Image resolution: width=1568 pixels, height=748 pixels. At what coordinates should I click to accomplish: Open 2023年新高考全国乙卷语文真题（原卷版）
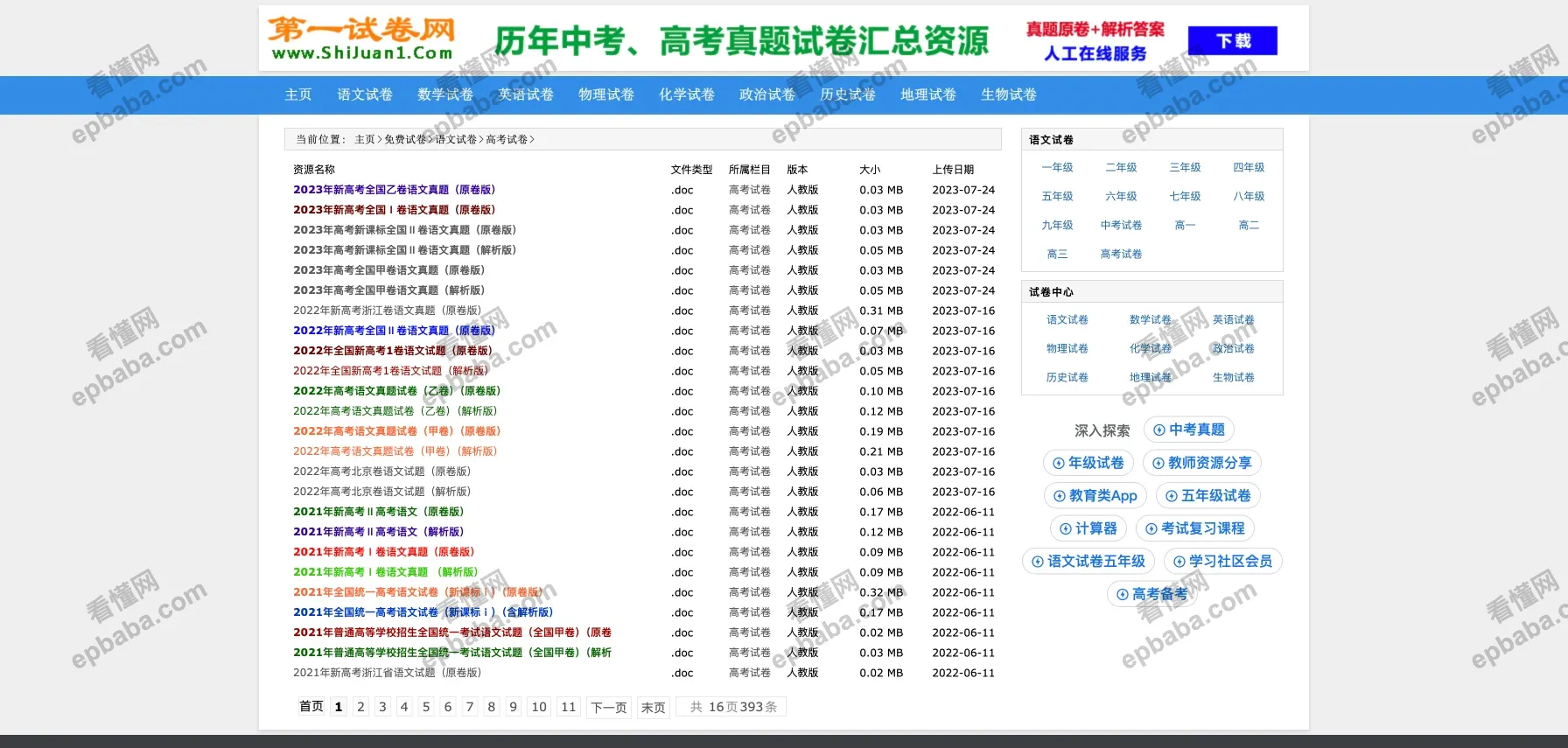tap(395, 190)
